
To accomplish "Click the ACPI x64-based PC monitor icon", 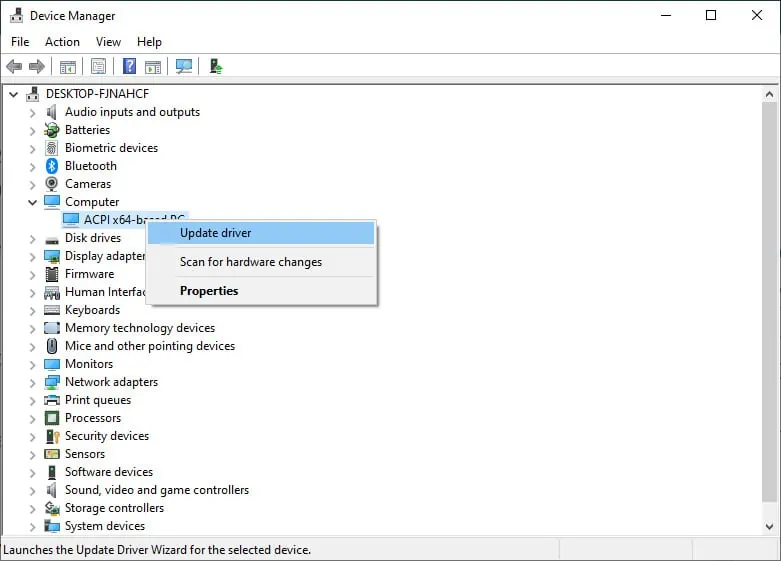I will [x=71, y=220].
